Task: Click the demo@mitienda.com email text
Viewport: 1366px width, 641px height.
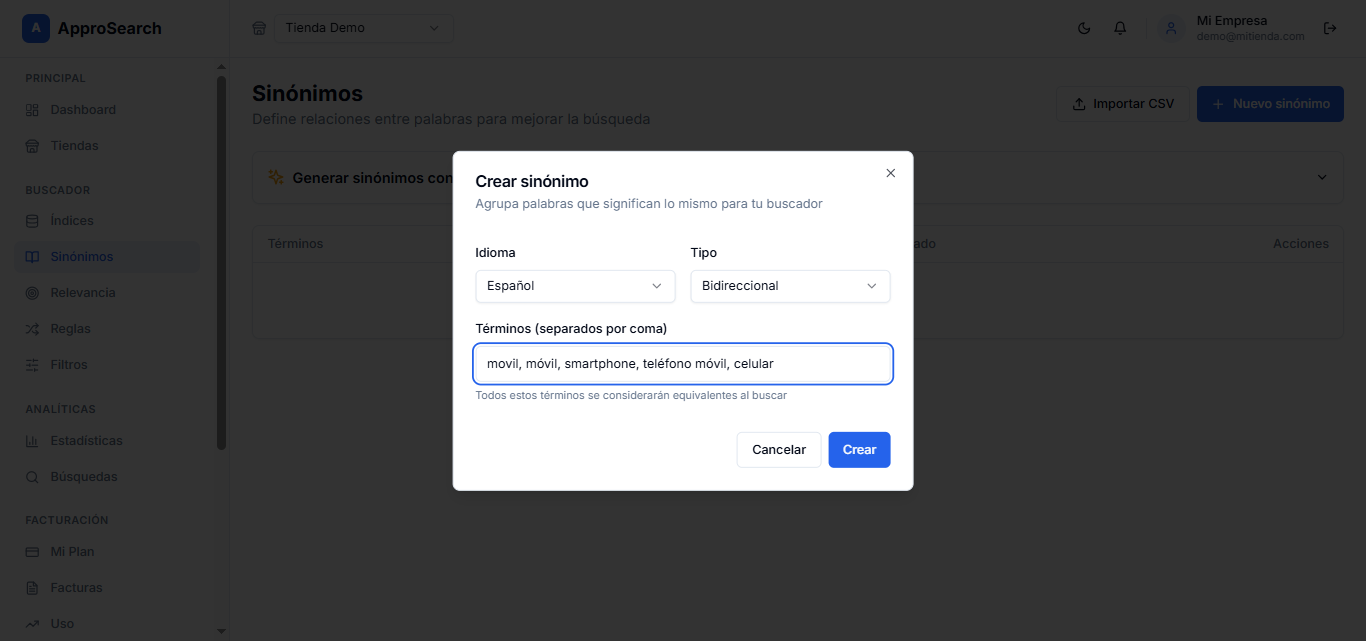Action: point(1250,36)
